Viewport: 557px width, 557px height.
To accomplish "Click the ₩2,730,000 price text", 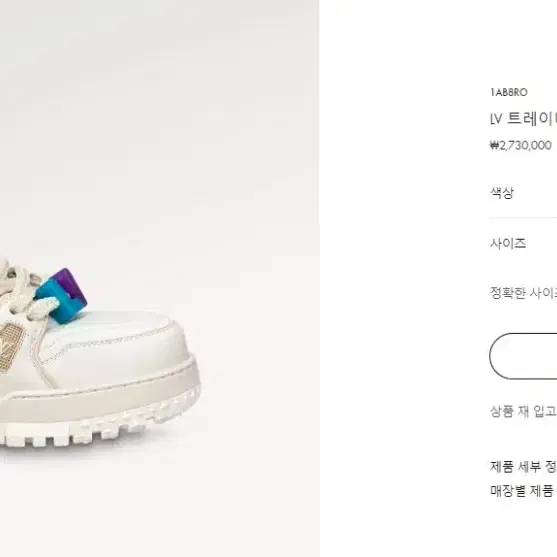I will [520, 145].
